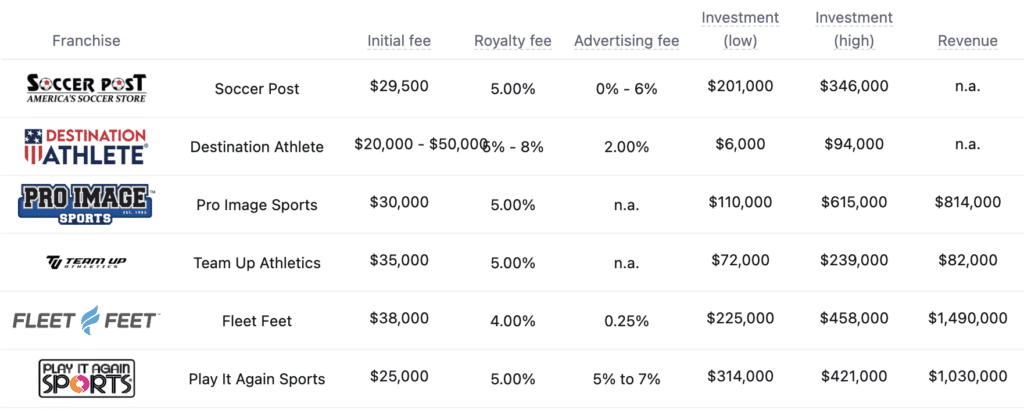Select the Fleet Feet franchise name
The height and width of the screenshot is (411, 1024).
tap(257, 321)
